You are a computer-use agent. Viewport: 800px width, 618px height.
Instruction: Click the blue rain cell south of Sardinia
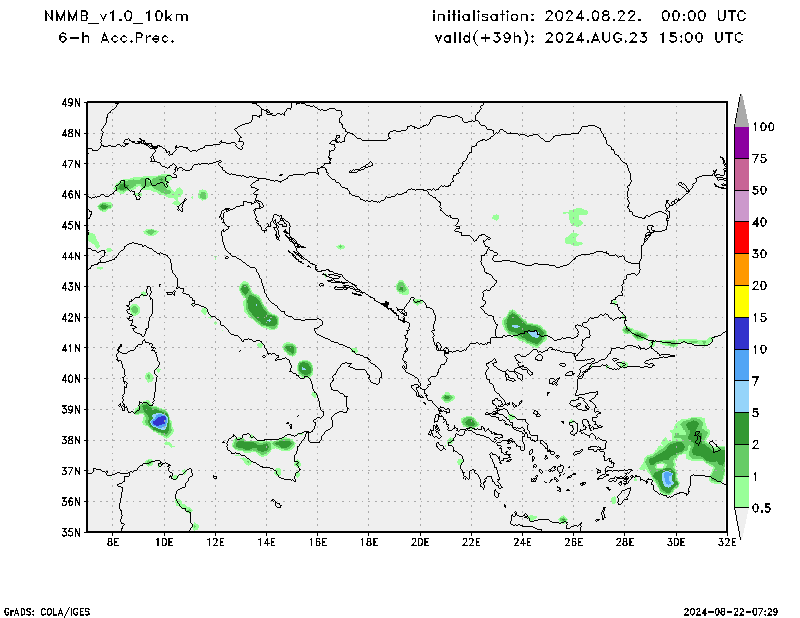pyautogui.click(x=159, y=421)
